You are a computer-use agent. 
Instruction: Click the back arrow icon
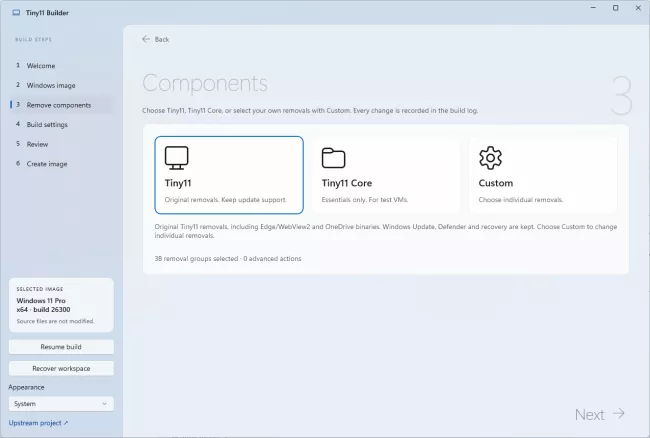point(146,39)
